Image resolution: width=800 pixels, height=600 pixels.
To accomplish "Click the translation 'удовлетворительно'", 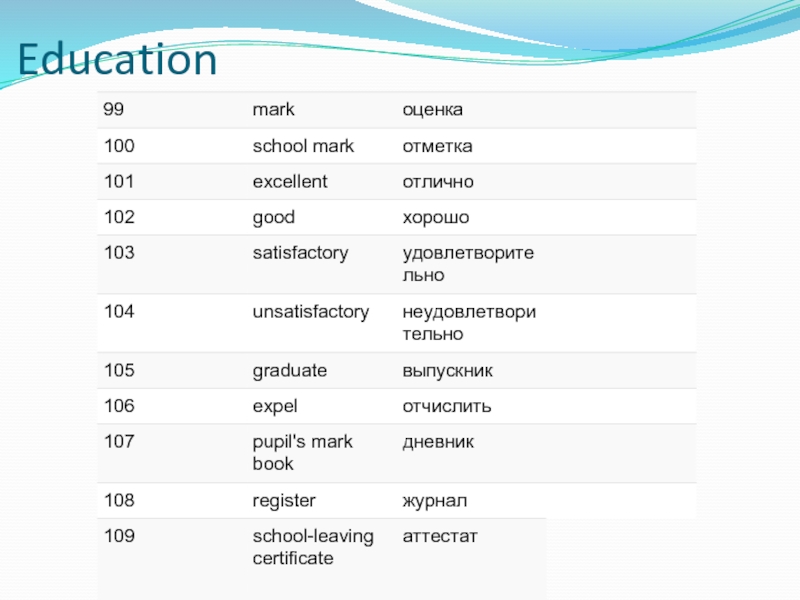I will point(468,264).
